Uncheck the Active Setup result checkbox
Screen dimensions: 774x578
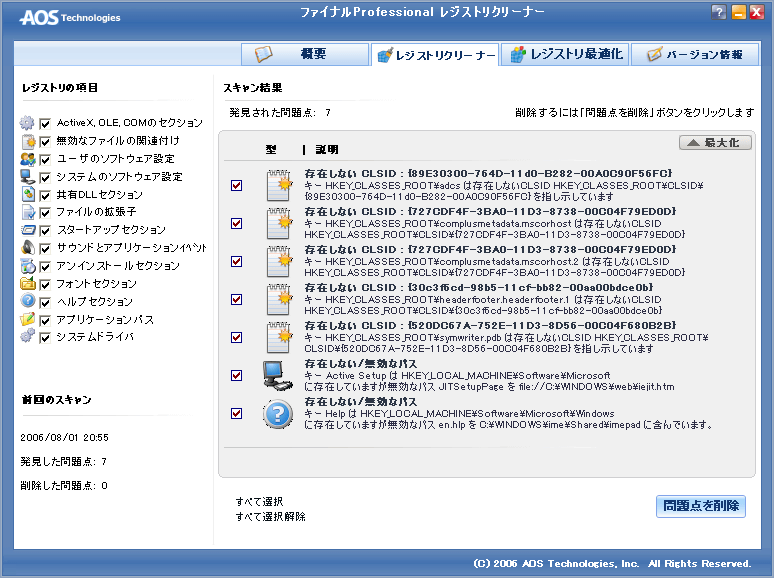(x=236, y=375)
